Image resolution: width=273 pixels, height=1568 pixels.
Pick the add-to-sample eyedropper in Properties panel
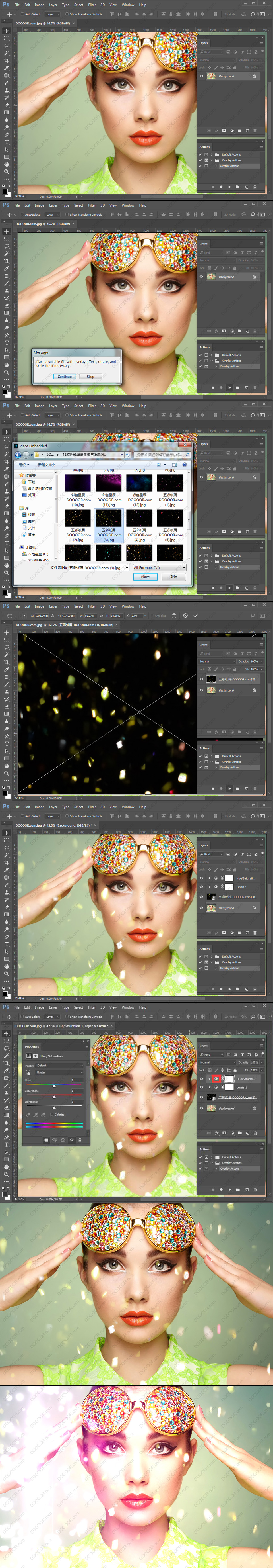36,1115
